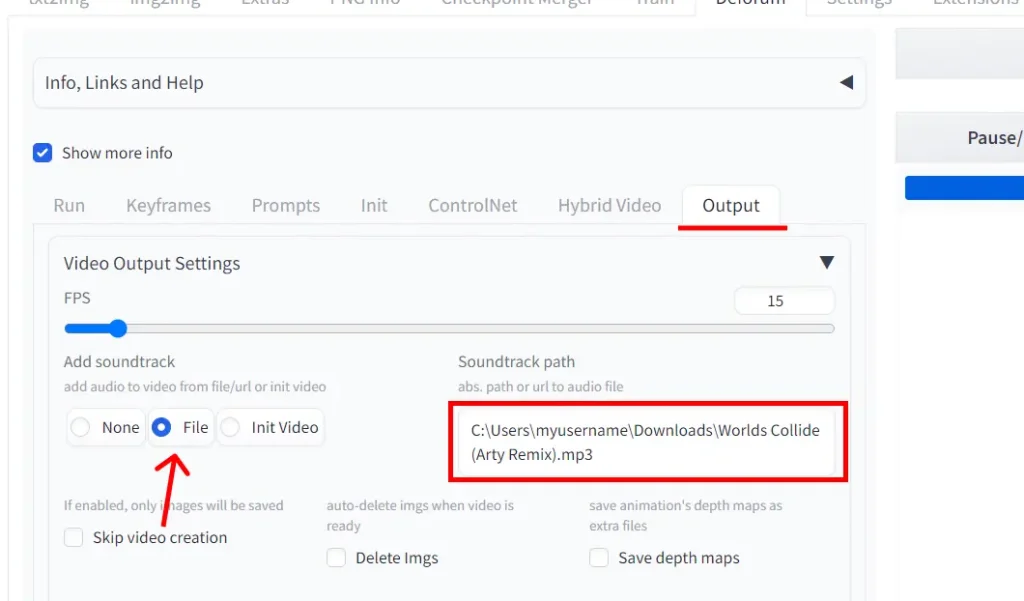The height and width of the screenshot is (601, 1024).
Task: Go to the Prompts tab
Action: click(x=286, y=206)
